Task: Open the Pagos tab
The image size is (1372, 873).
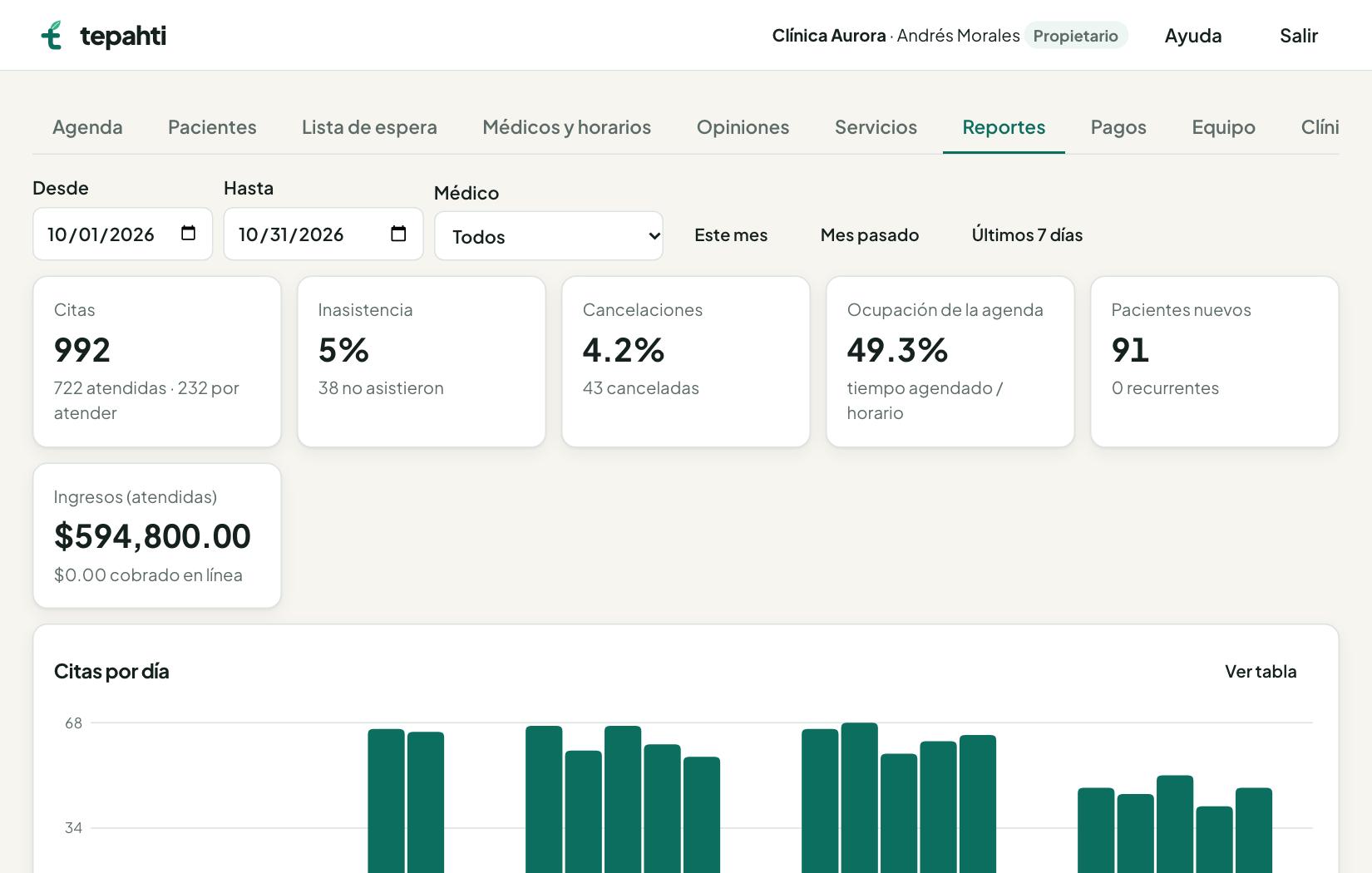Action: click(1118, 127)
